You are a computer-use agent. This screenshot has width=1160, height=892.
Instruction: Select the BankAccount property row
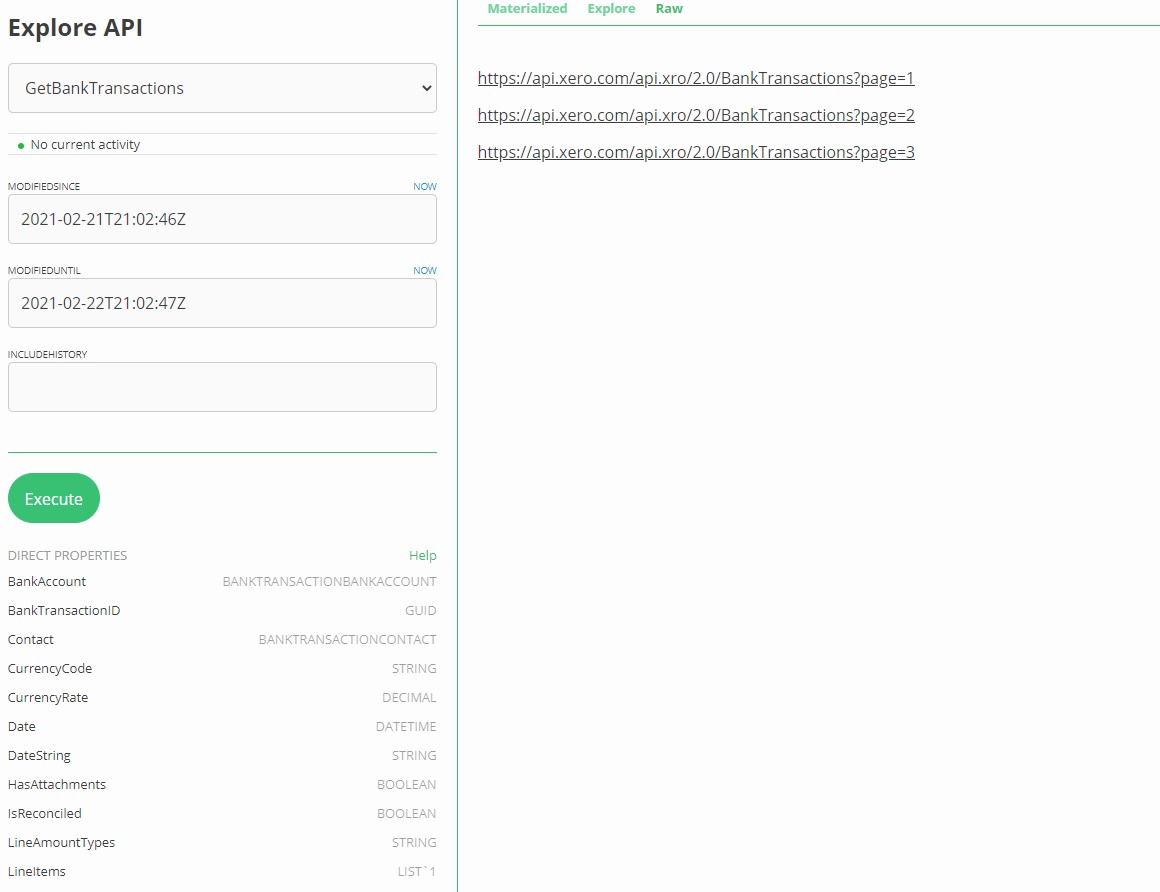pos(46,581)
